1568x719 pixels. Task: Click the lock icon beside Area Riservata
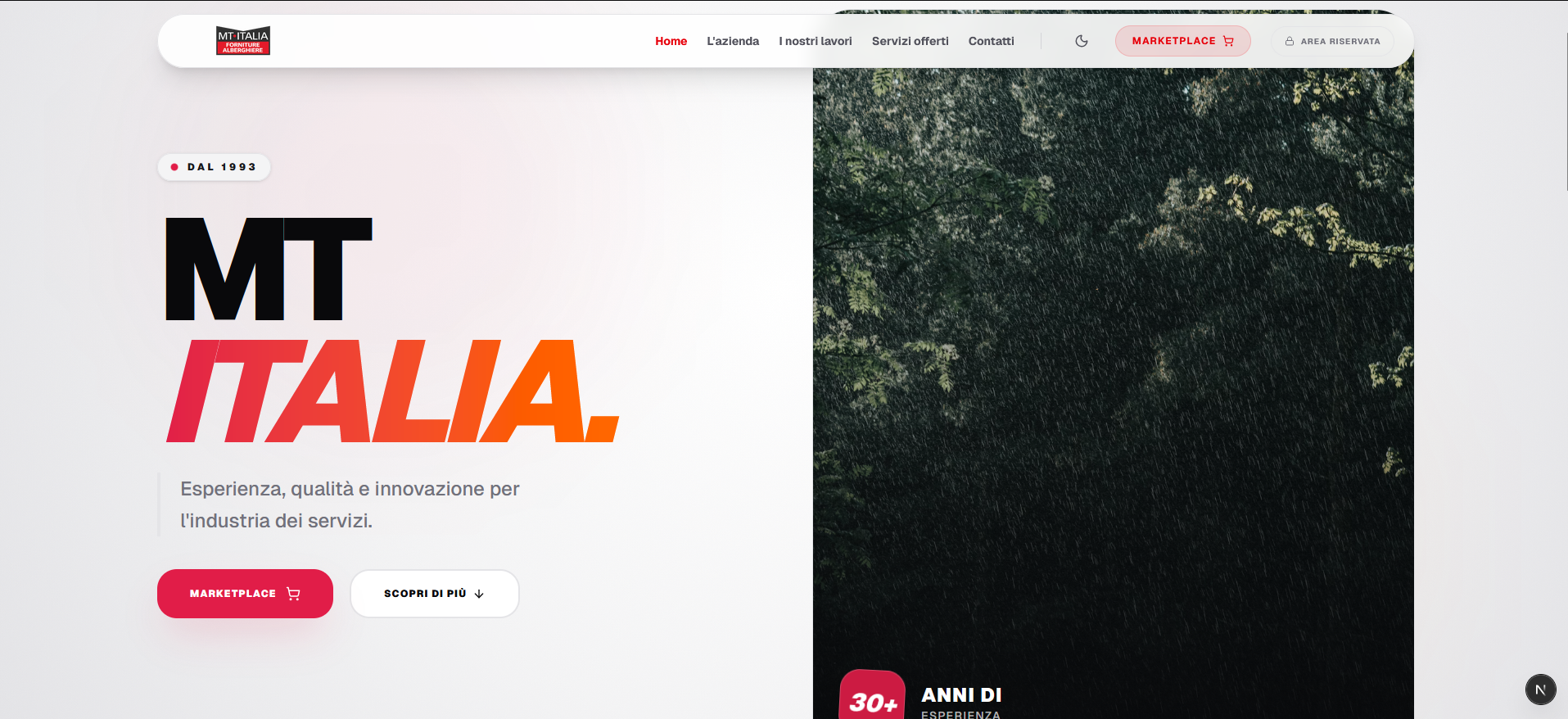pyautogui.click(x=1290, y=41)
